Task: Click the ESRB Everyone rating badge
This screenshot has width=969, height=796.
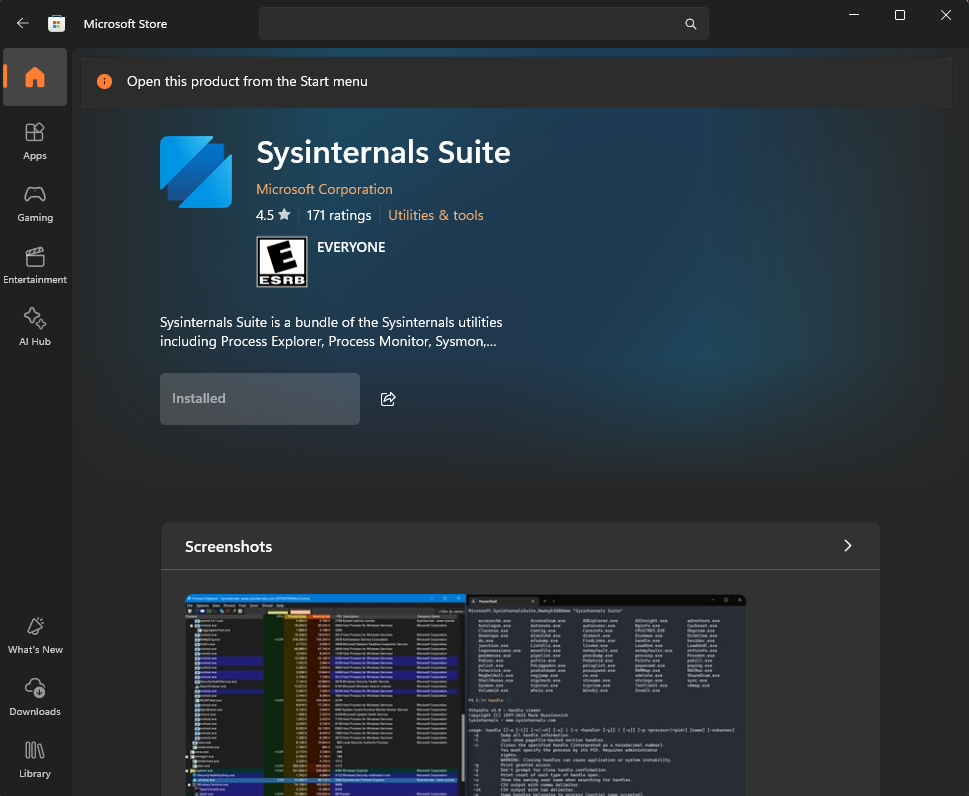Action: 282,262
